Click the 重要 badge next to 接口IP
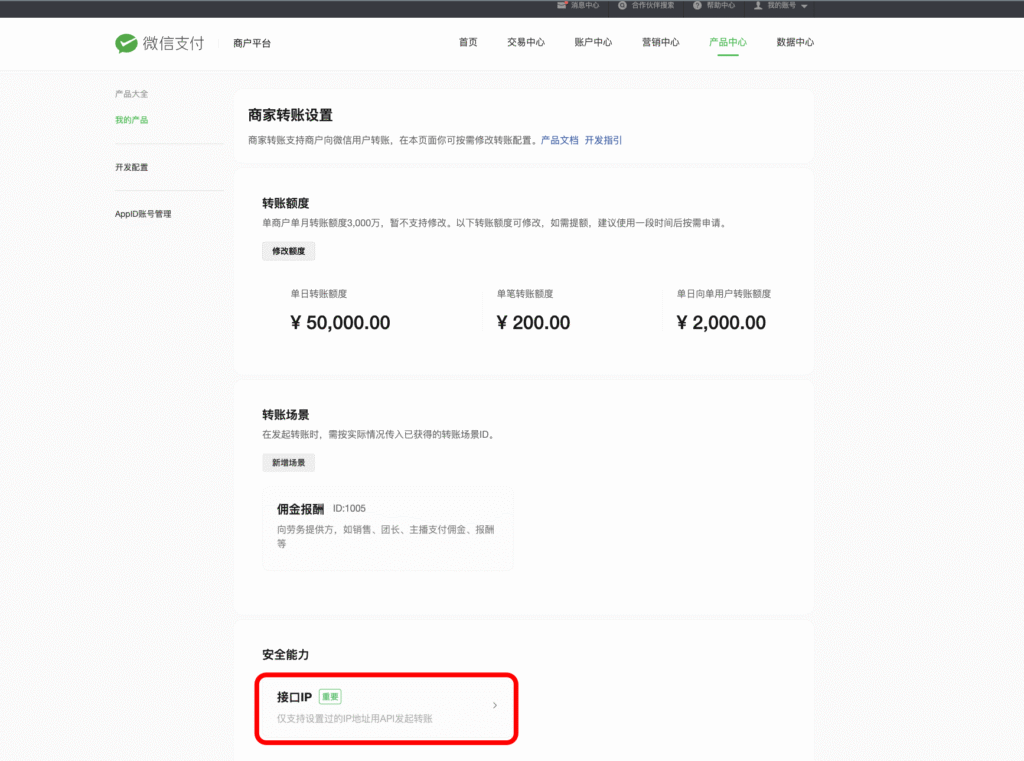This screenshot has width=1024, height=761. tap(330, 696)
